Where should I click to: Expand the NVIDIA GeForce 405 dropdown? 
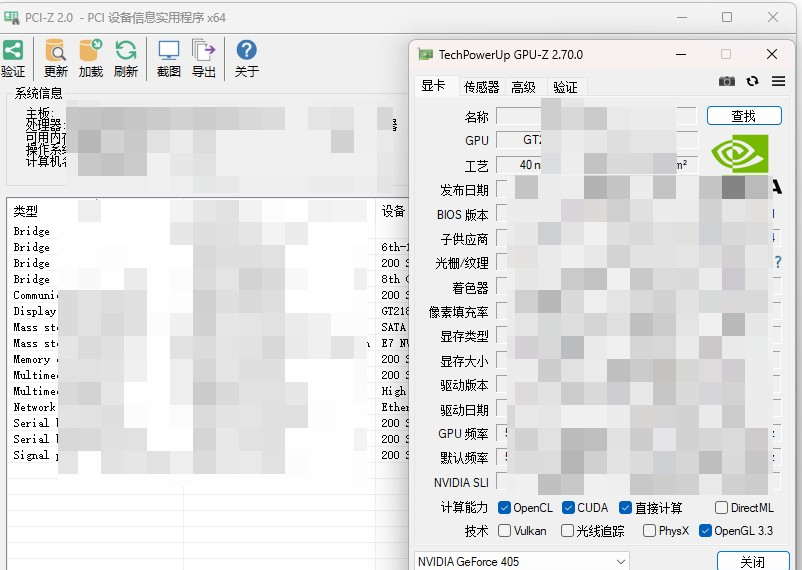[x=522, y=561]
